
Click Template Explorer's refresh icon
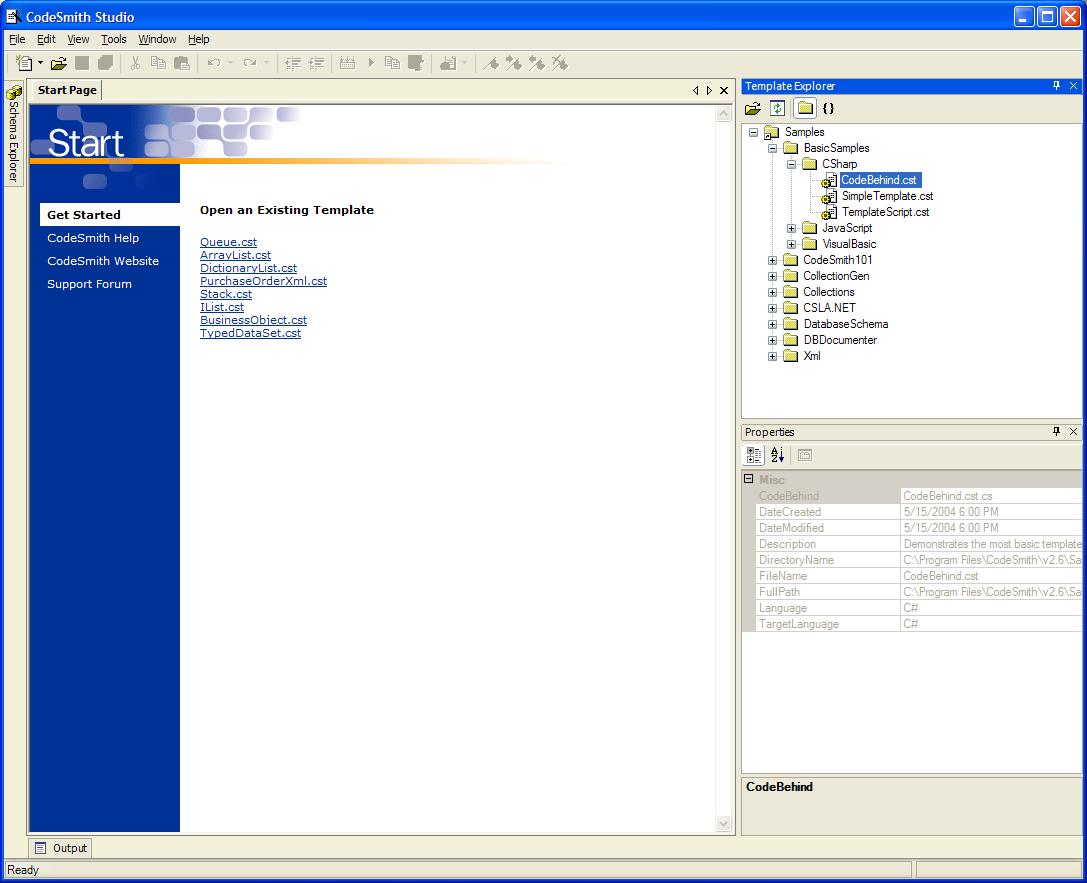coord(778,108)
